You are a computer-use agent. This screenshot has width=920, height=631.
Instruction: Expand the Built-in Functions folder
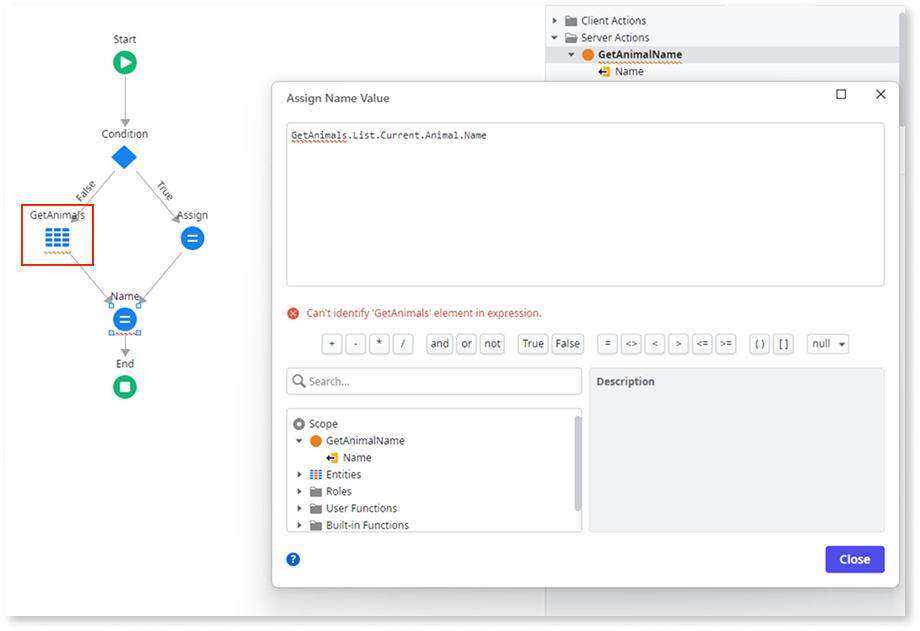coord(298,524)
